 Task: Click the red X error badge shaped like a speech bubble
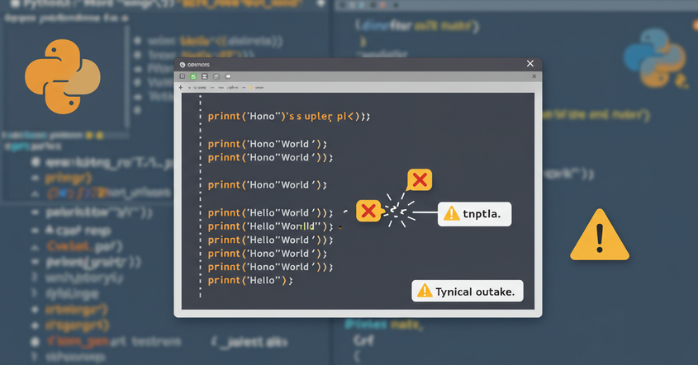(x=419, y=180)
